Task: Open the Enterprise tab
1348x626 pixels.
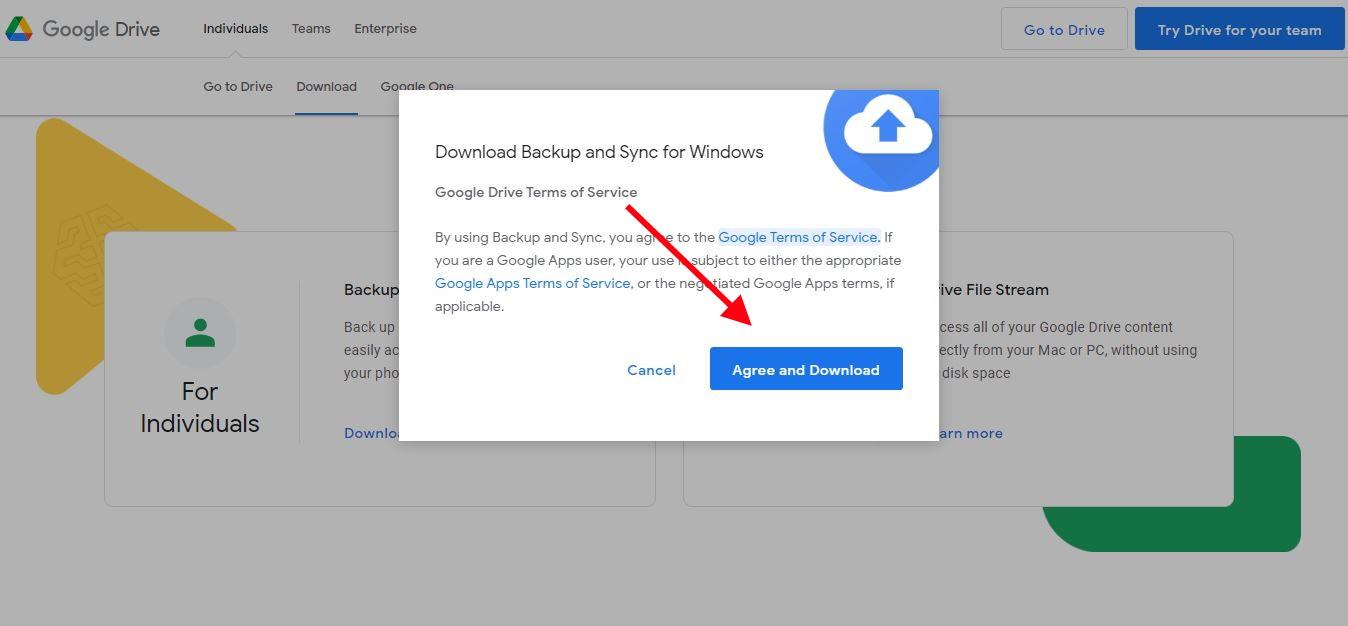Action: click(x=385, y=29)
